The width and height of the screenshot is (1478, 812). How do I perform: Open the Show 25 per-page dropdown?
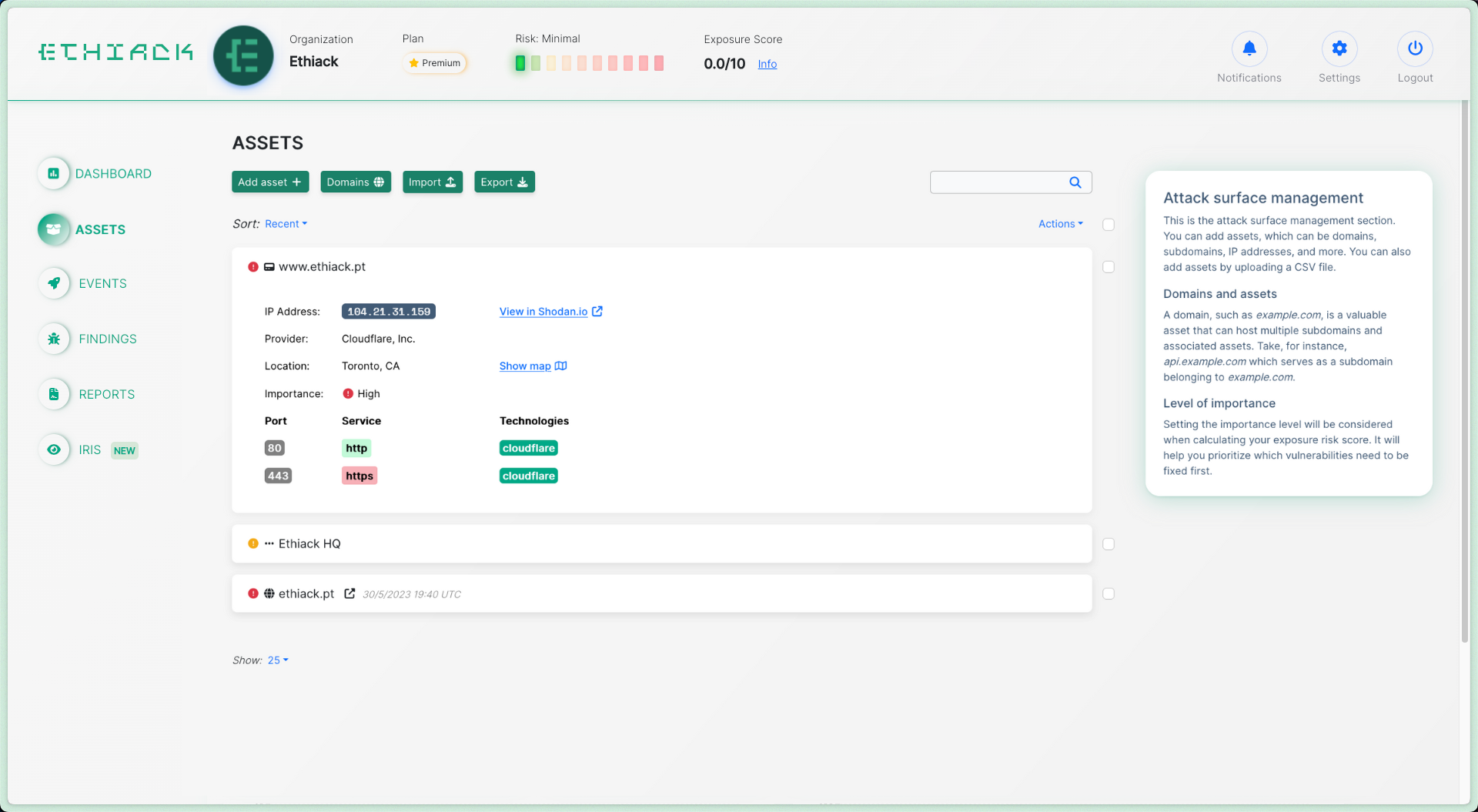[277, 660]
